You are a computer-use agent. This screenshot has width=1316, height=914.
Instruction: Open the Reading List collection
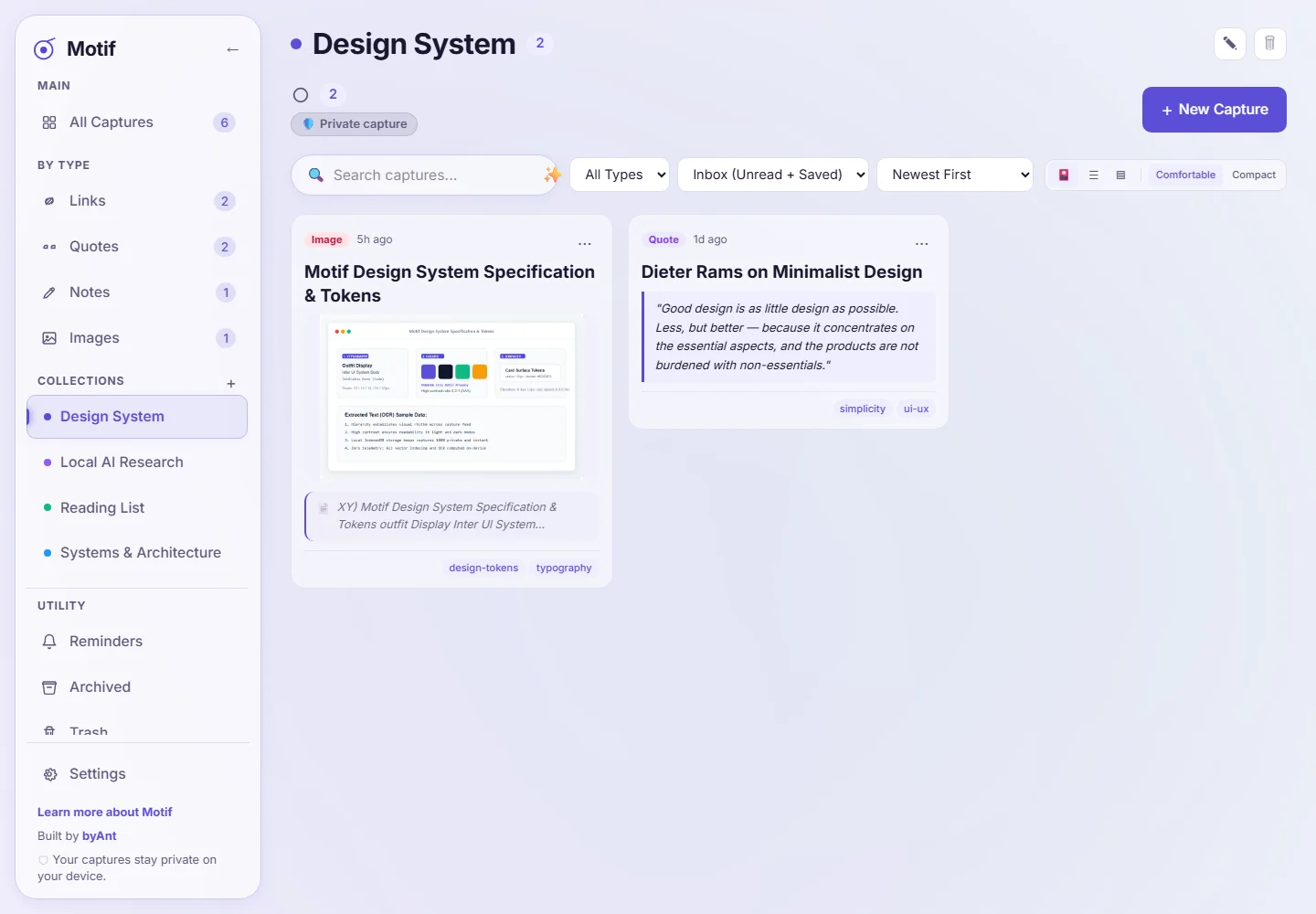[x=137, y=507]
